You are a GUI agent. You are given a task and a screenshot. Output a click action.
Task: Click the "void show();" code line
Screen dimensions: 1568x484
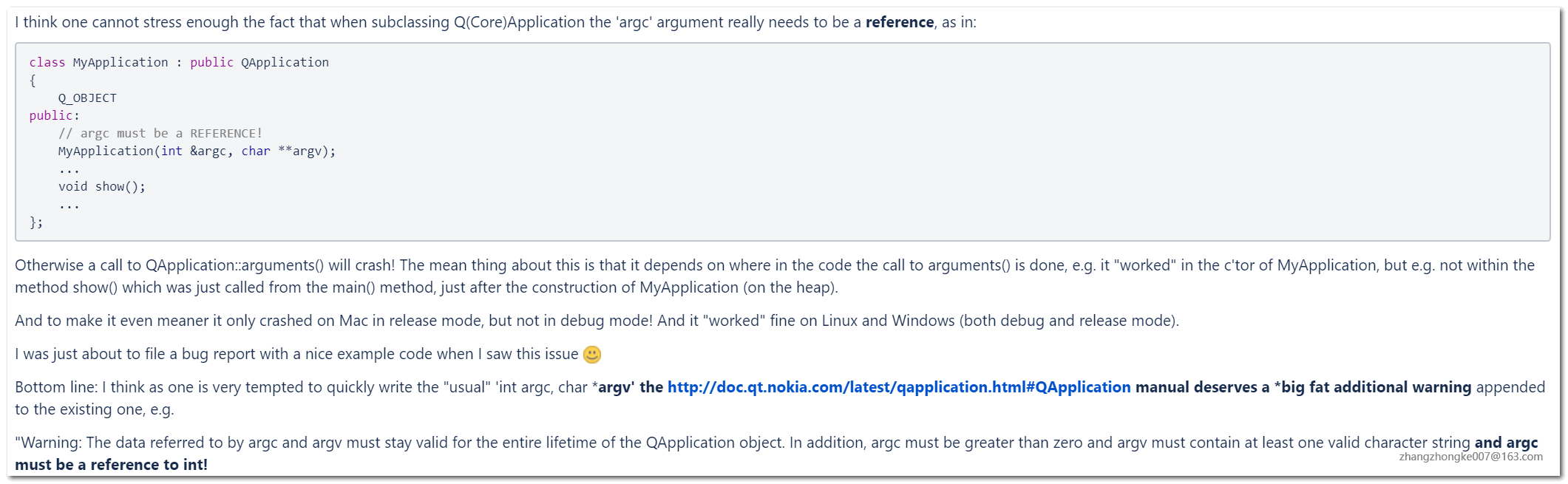point(102,187)
